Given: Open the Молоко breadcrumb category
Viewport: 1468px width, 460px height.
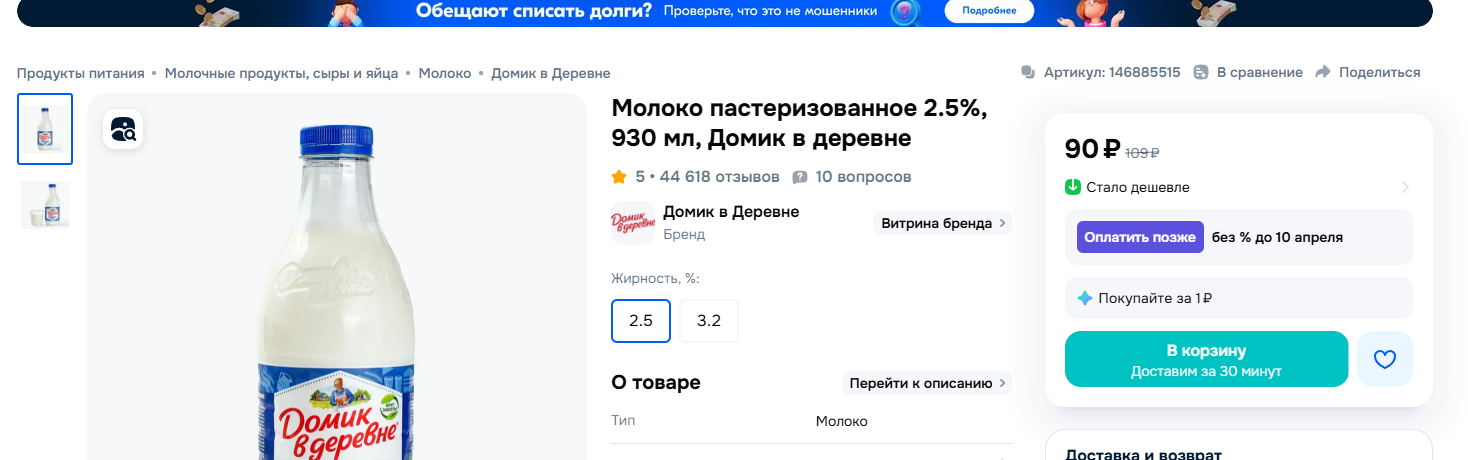Looking at the screenshot, I should pos(445,73).
